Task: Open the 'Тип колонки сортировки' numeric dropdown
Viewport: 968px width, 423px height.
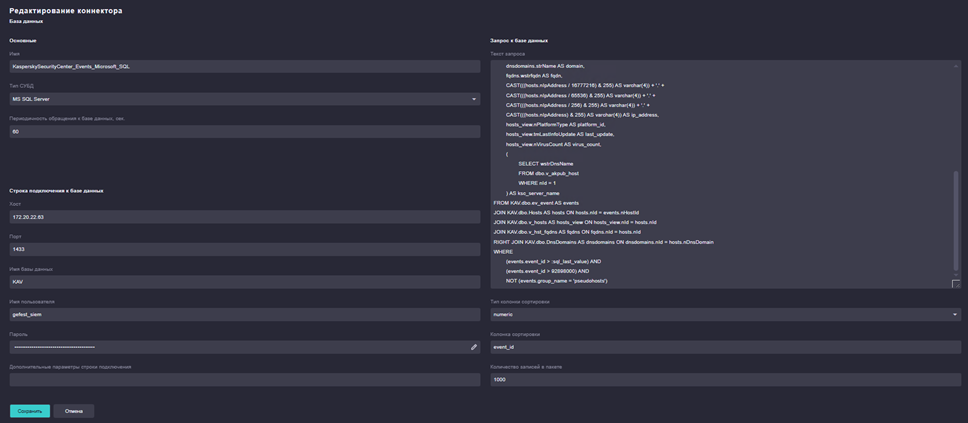Action: tap(725, 314)
